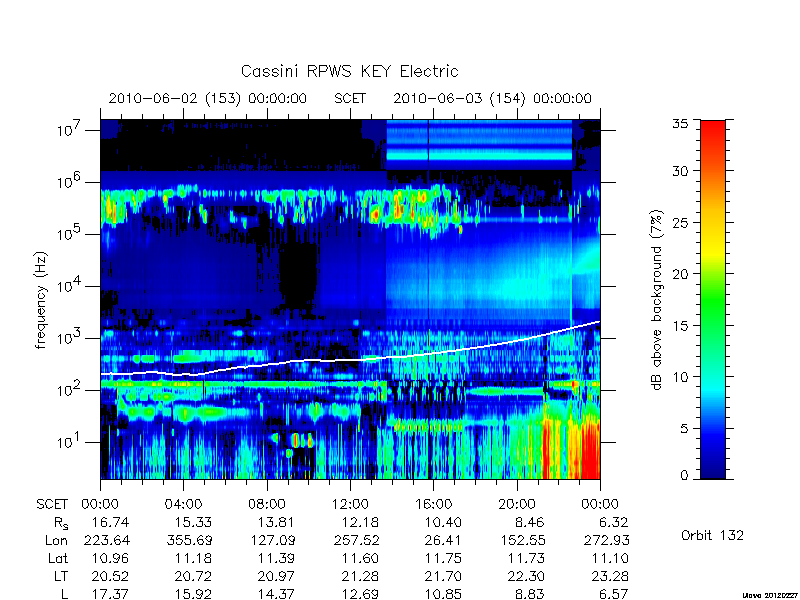Click the colorbar '5' tick value
The width and height of the screenshot is (800, 600).
click(683, 429)
